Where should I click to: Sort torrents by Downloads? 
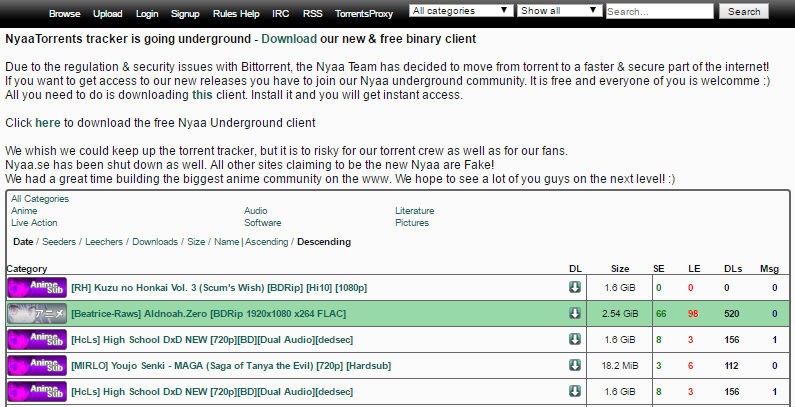(x=155, y=242)
